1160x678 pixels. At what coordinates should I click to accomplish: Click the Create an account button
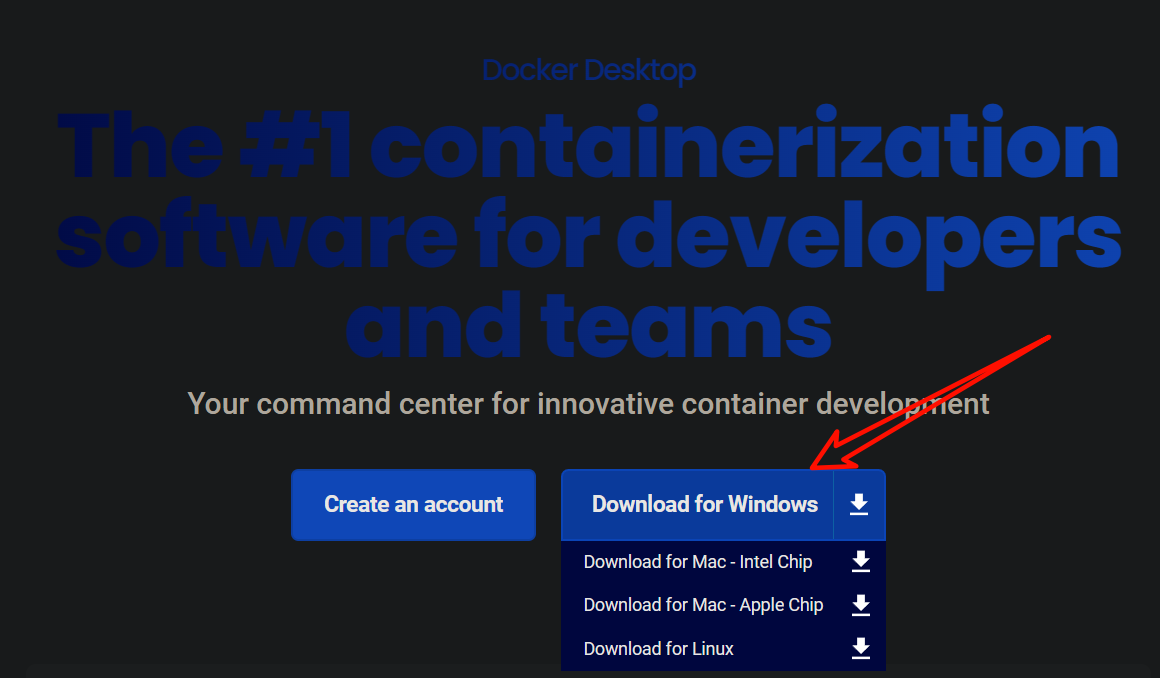click(413, 505)
